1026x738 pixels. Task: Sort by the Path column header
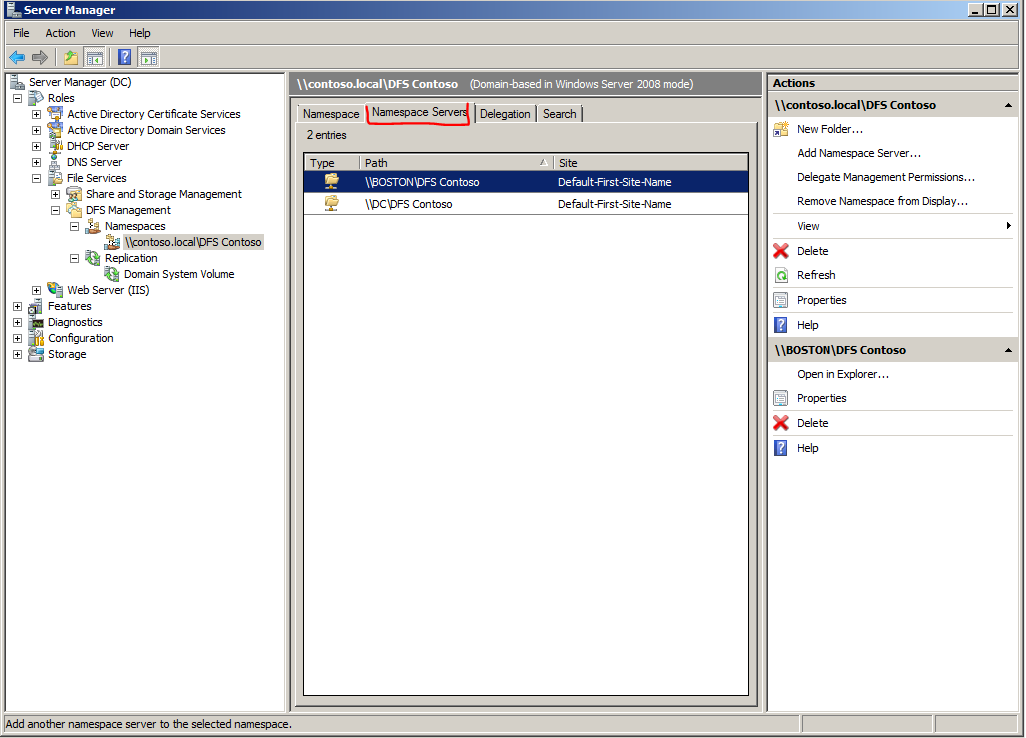tap(456, 163)
